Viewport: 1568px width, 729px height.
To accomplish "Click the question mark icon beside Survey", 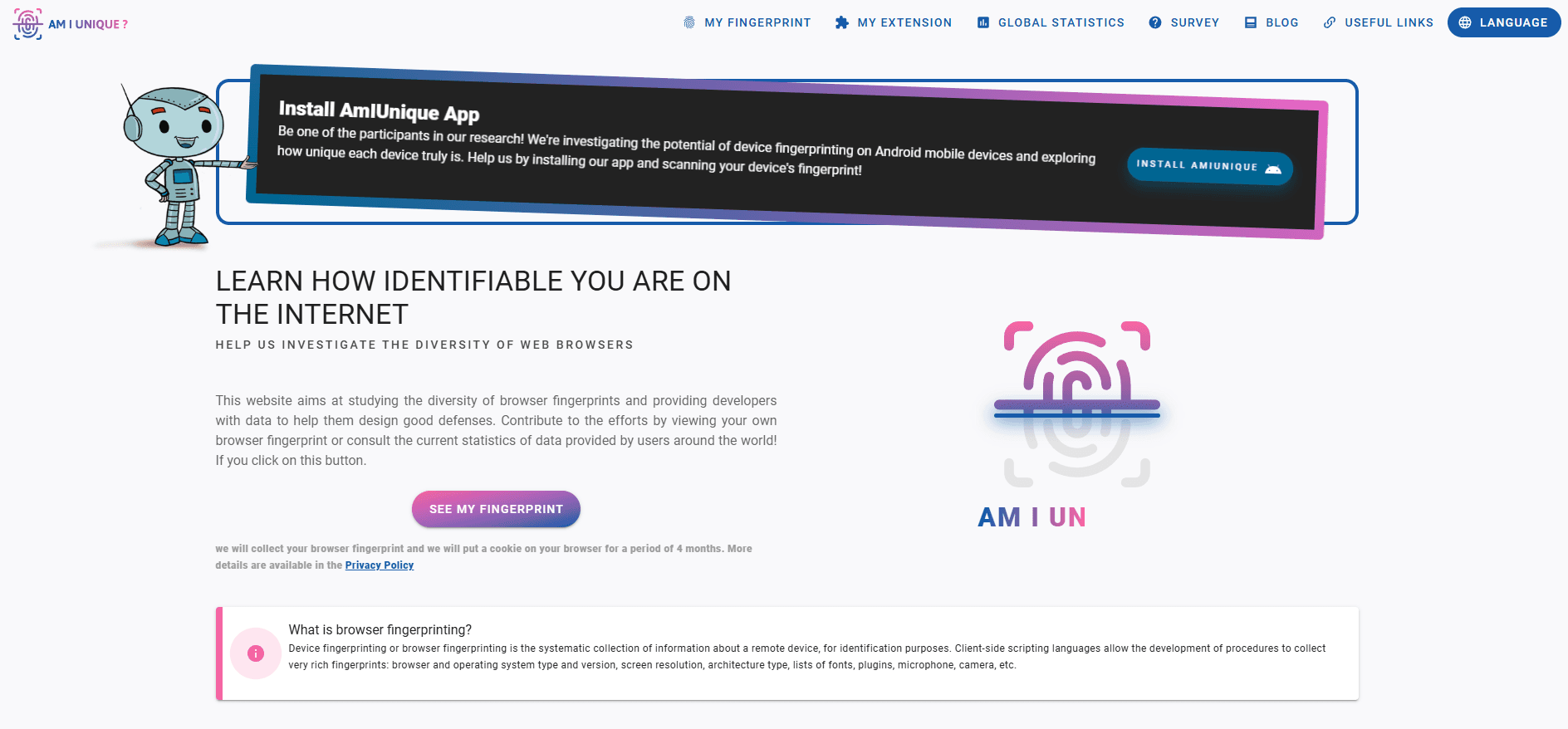I will (x=1155, y=22).
